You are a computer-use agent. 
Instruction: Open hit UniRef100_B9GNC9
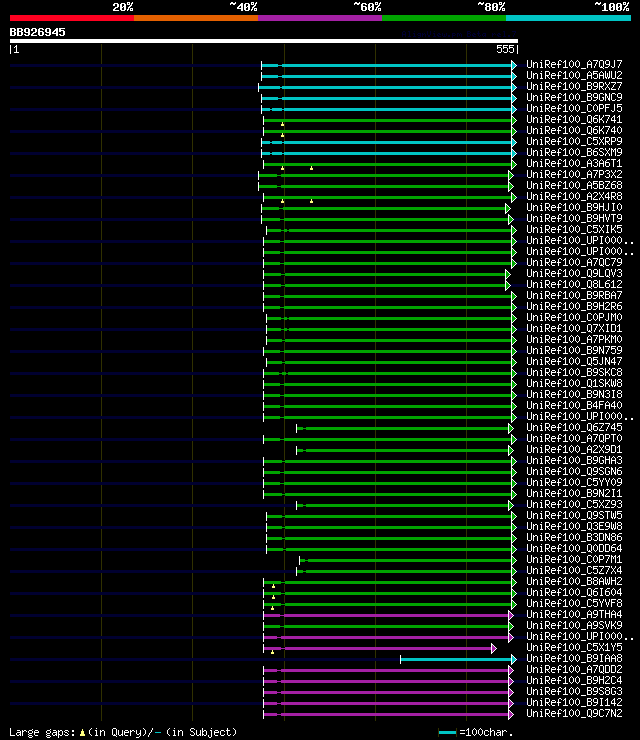(x=574, y=97)
